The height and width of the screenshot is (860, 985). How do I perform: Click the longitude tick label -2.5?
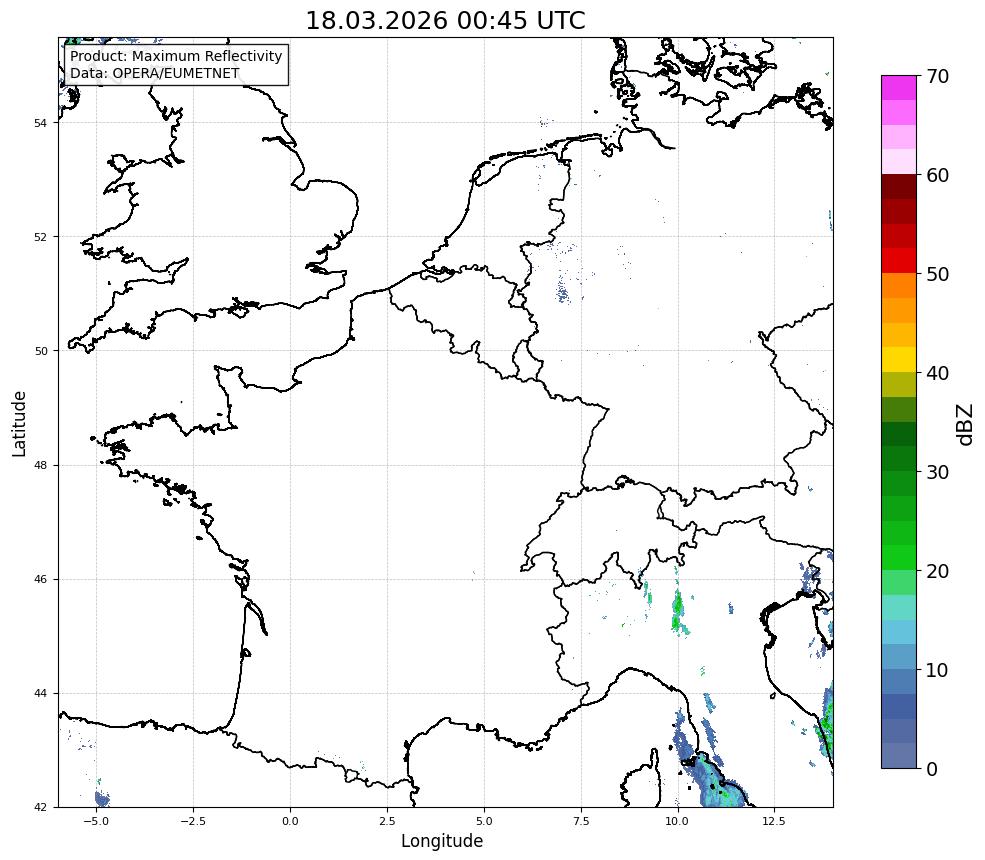coord(193,821)
